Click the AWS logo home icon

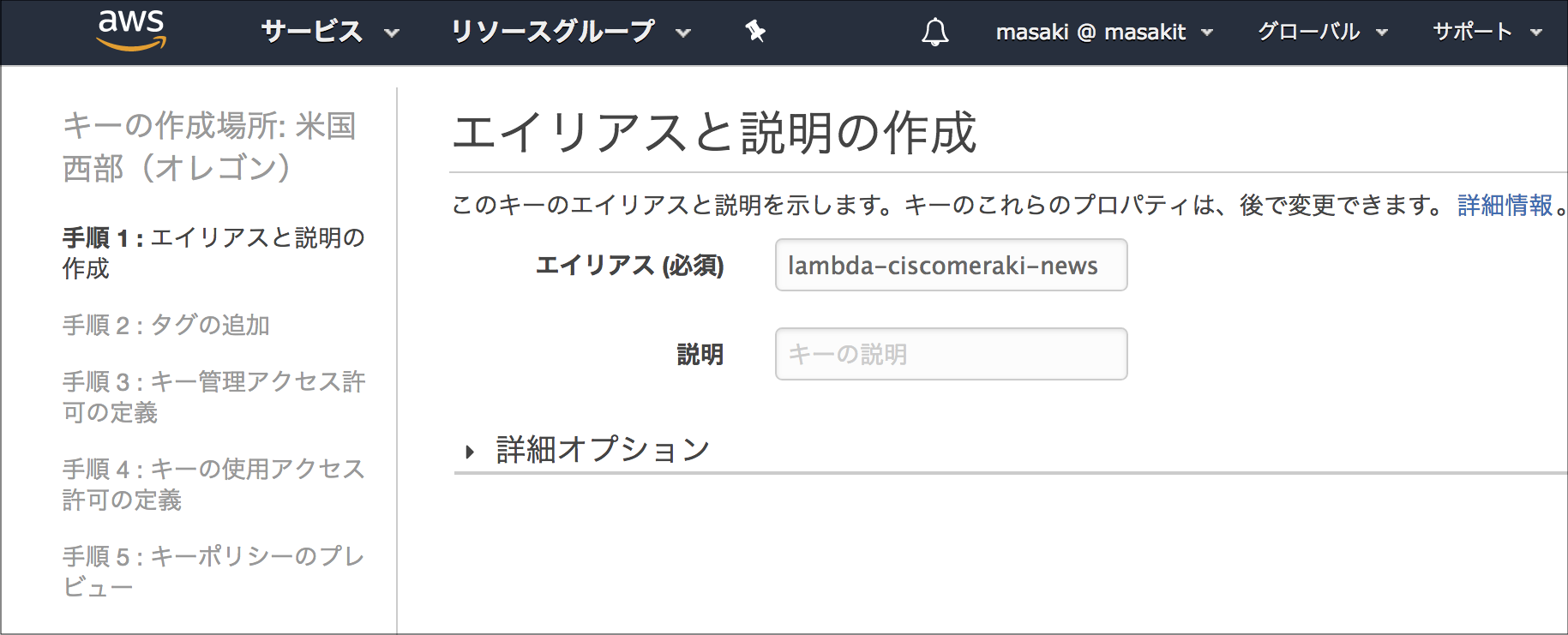[131, 31]
